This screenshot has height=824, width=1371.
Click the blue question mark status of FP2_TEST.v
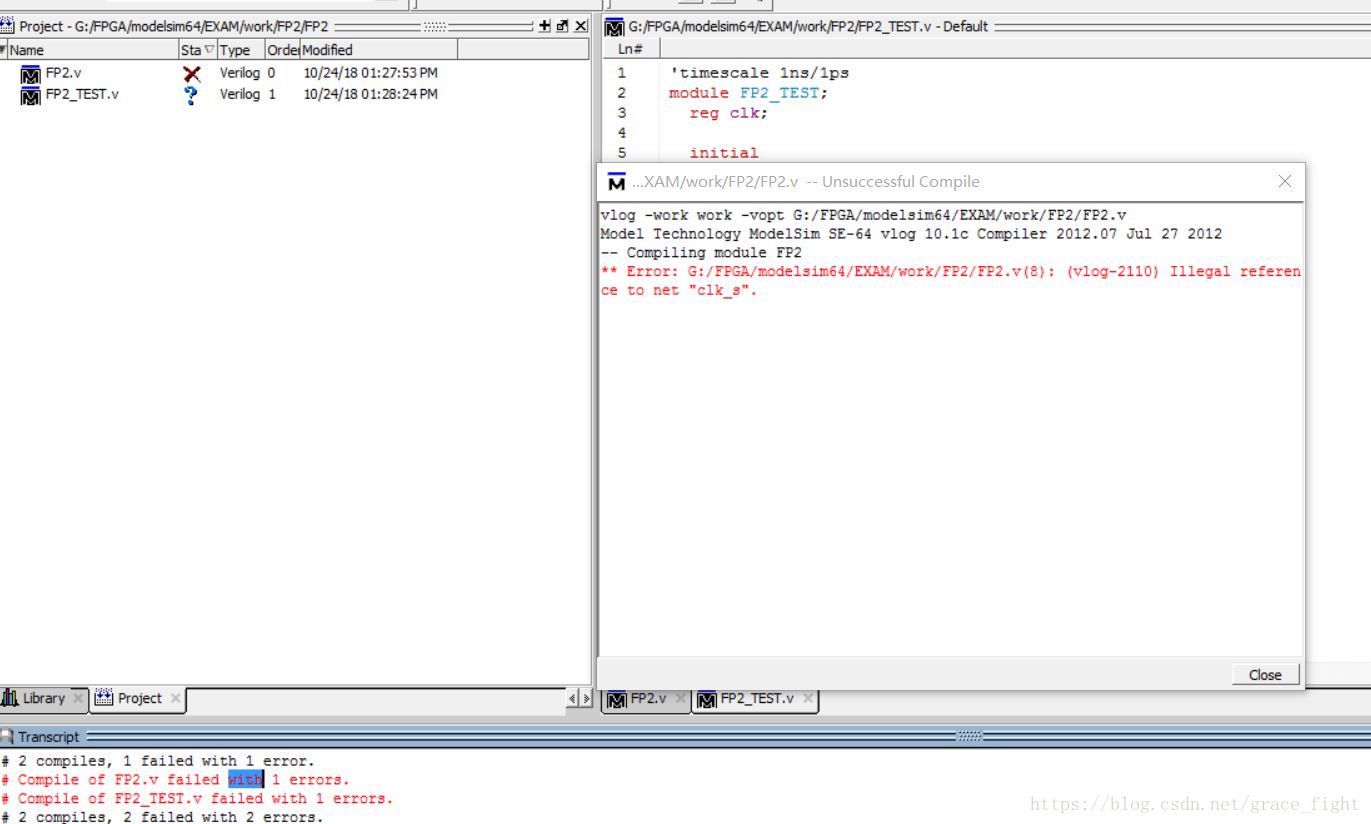192,95
